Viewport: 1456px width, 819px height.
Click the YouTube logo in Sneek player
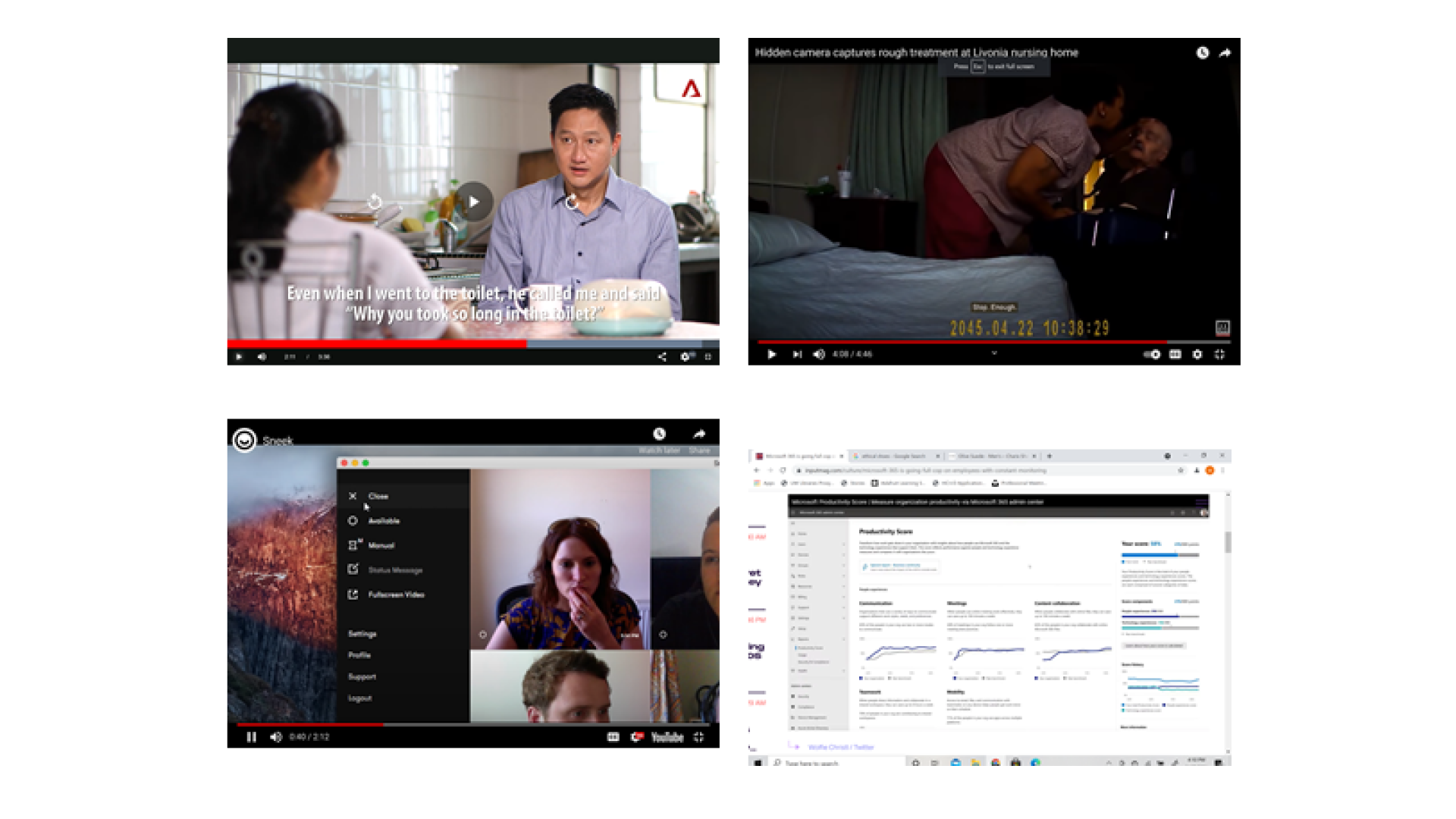click(667, 737)
